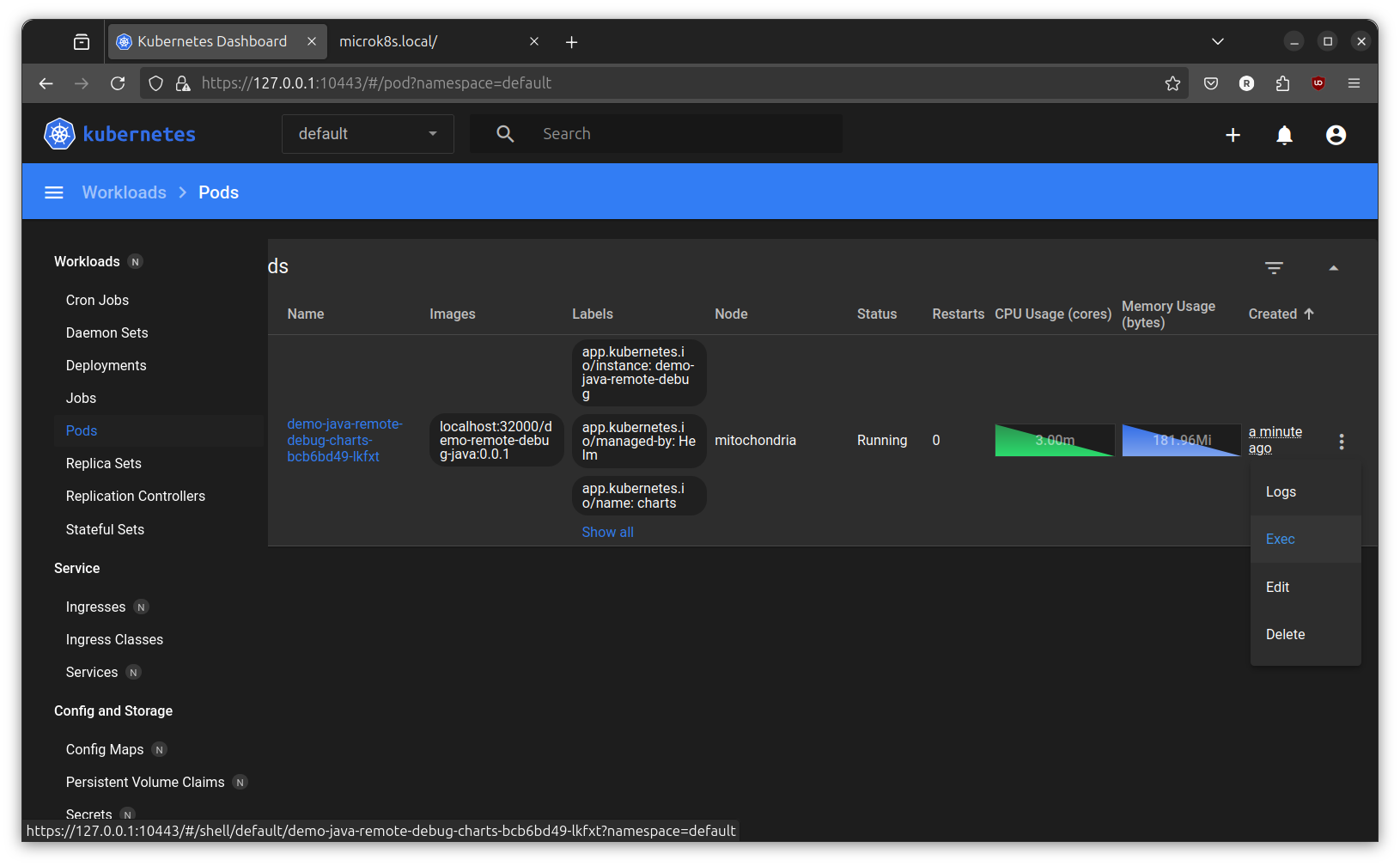Open Replica Sets in sidebar
The image size is (1400, 866).
click(x=103, y=464)
